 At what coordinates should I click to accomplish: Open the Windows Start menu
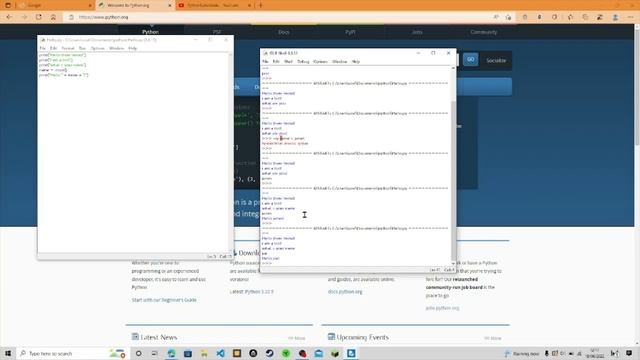(8, 353)
